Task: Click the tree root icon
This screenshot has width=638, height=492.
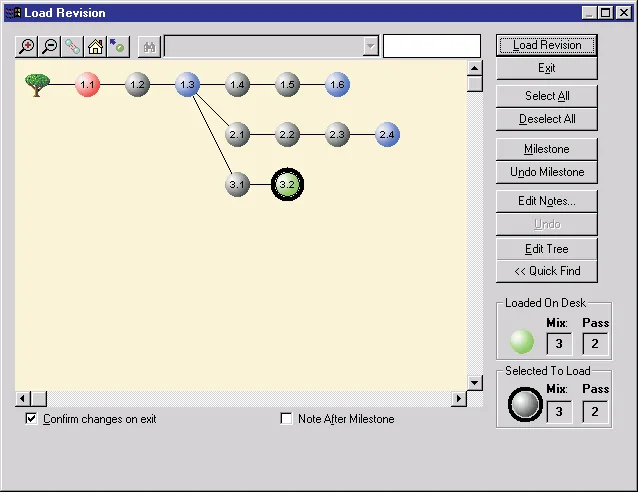Action: pos(37,85)
